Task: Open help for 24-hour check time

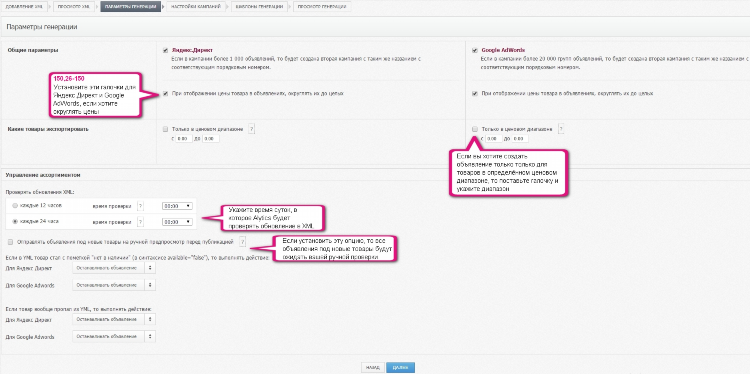Action: (x=140, y=222)
